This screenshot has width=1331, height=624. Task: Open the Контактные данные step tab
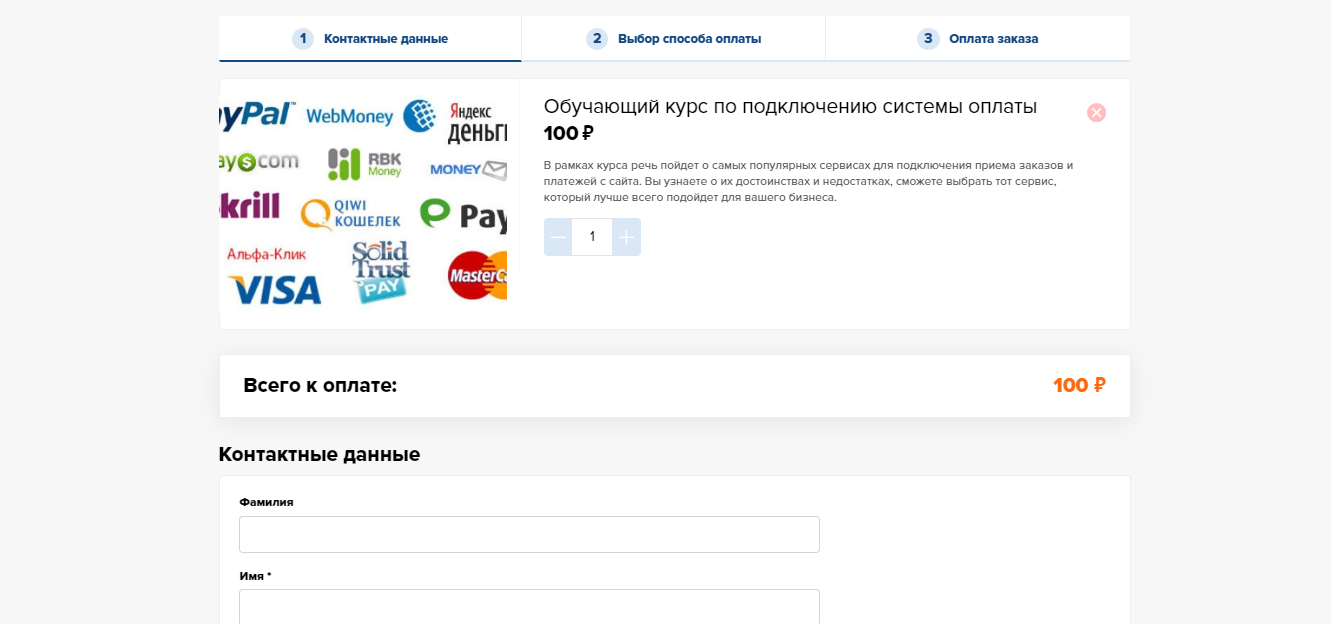point(385,39)
